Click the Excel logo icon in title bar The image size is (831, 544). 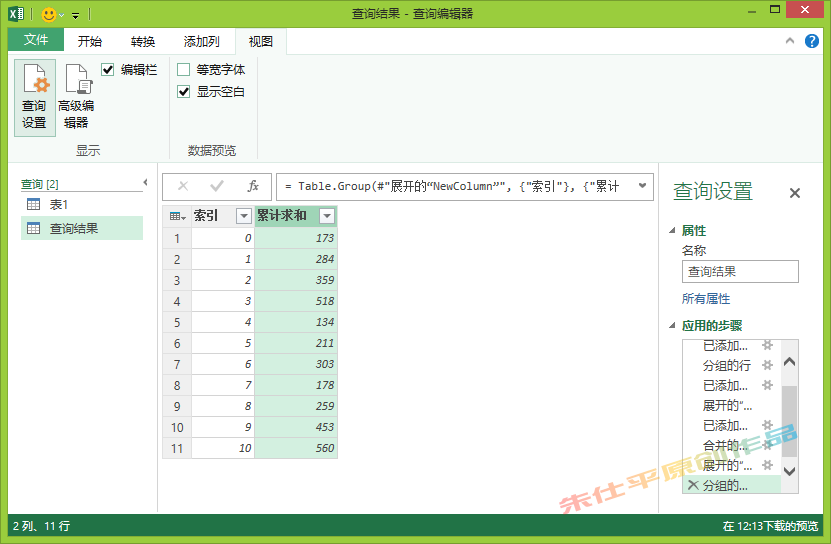16,14
